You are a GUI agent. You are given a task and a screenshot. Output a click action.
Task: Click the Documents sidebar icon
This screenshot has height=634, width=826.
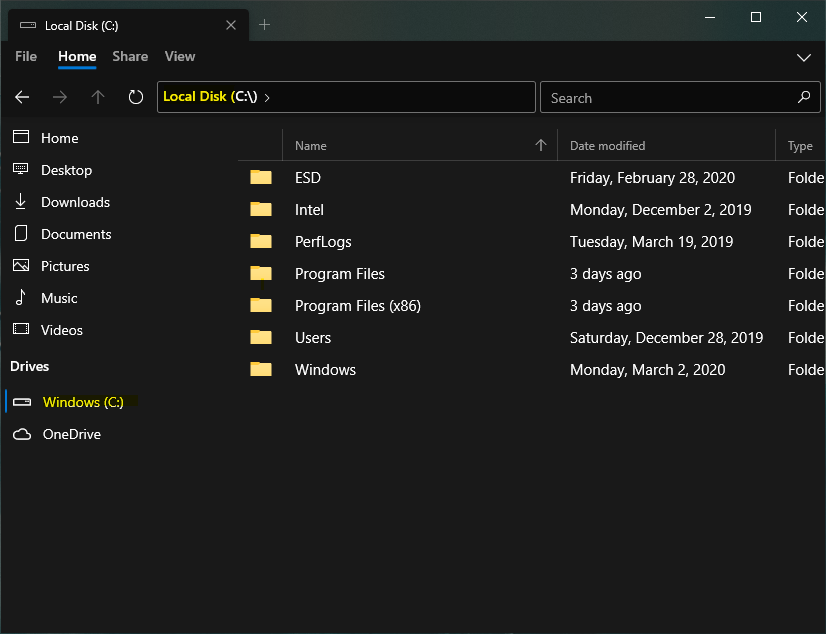[21, 233]
